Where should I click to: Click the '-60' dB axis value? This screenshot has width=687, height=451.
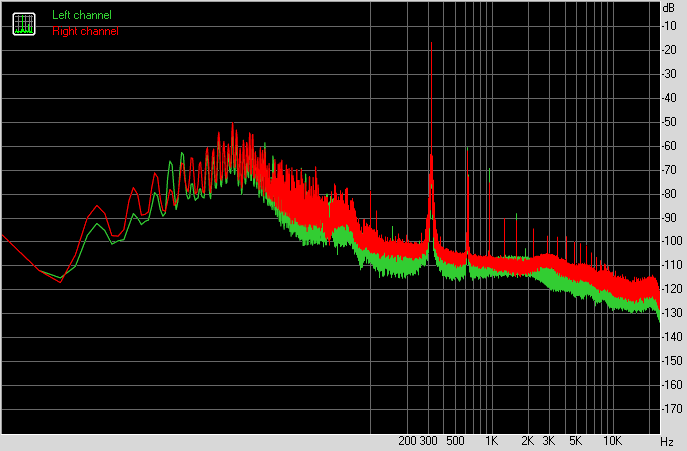pos(669,146)
